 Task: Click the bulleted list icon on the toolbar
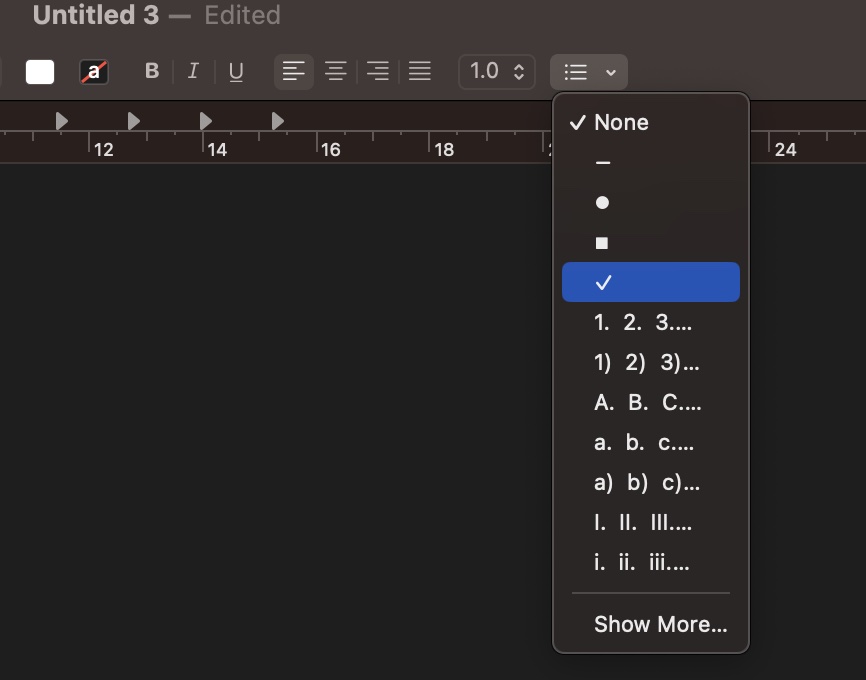578,71
